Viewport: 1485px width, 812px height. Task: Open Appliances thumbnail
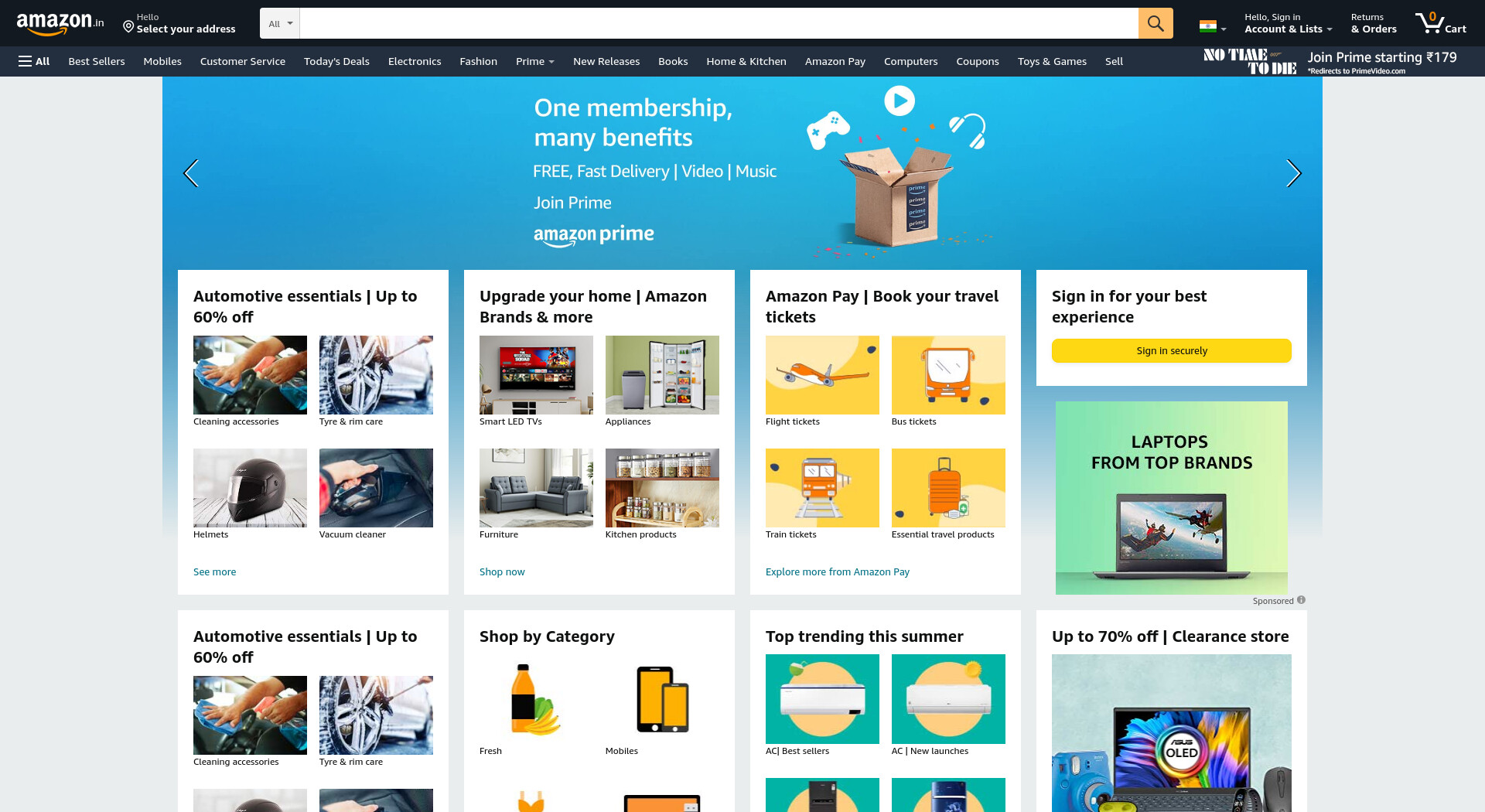tap(662, 375)
